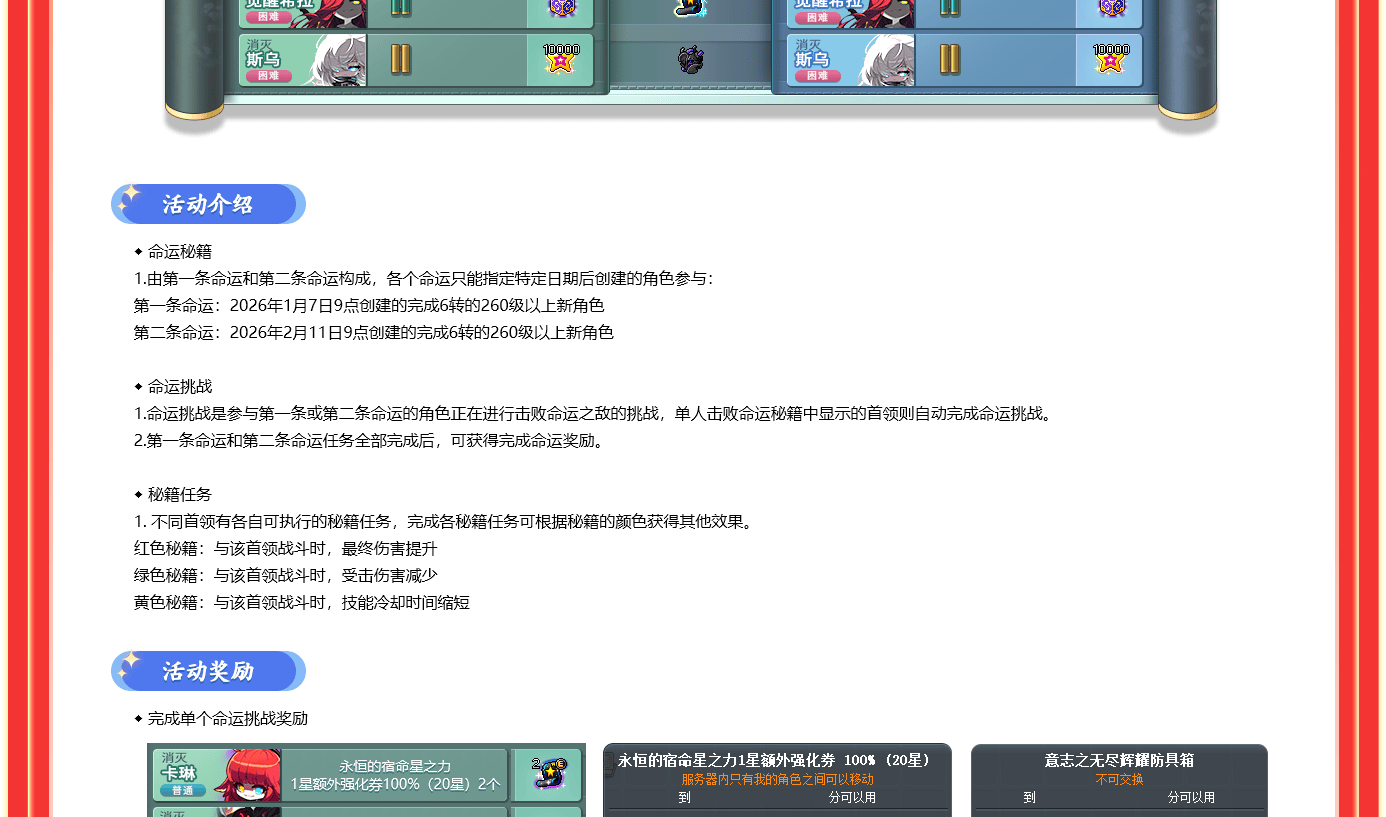Viewport: 1386px width, 817px height.
Task: Click the 命运秘籍 bullet heading
Action: click(x=179, y=251)
